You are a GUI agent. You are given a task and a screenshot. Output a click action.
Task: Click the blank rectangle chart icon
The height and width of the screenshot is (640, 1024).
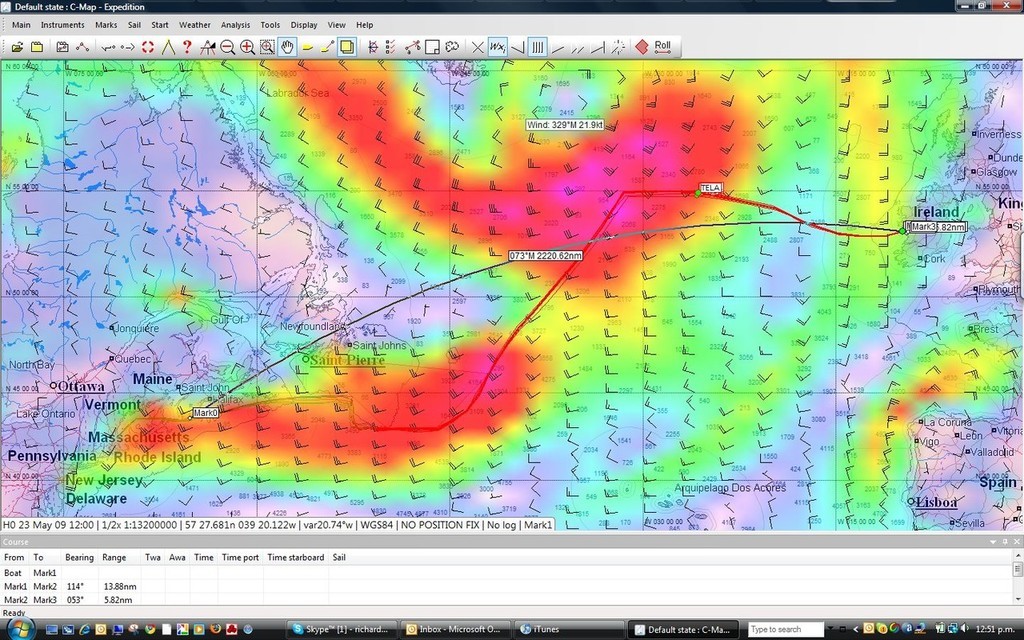pyautogui.click(x=432, y=47)
